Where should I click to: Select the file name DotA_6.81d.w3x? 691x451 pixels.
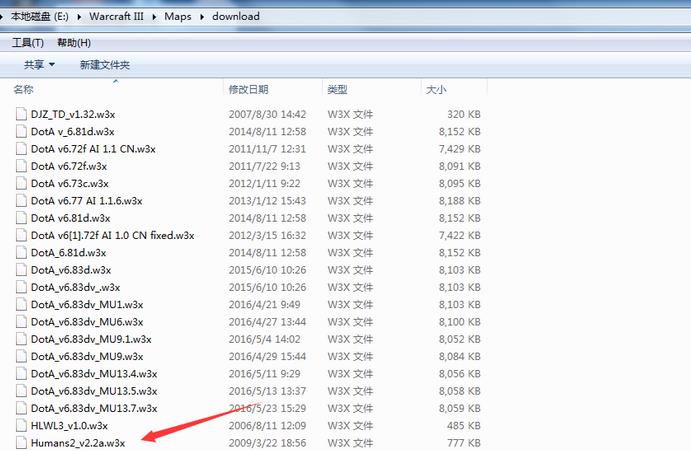[x=68, y=253]
